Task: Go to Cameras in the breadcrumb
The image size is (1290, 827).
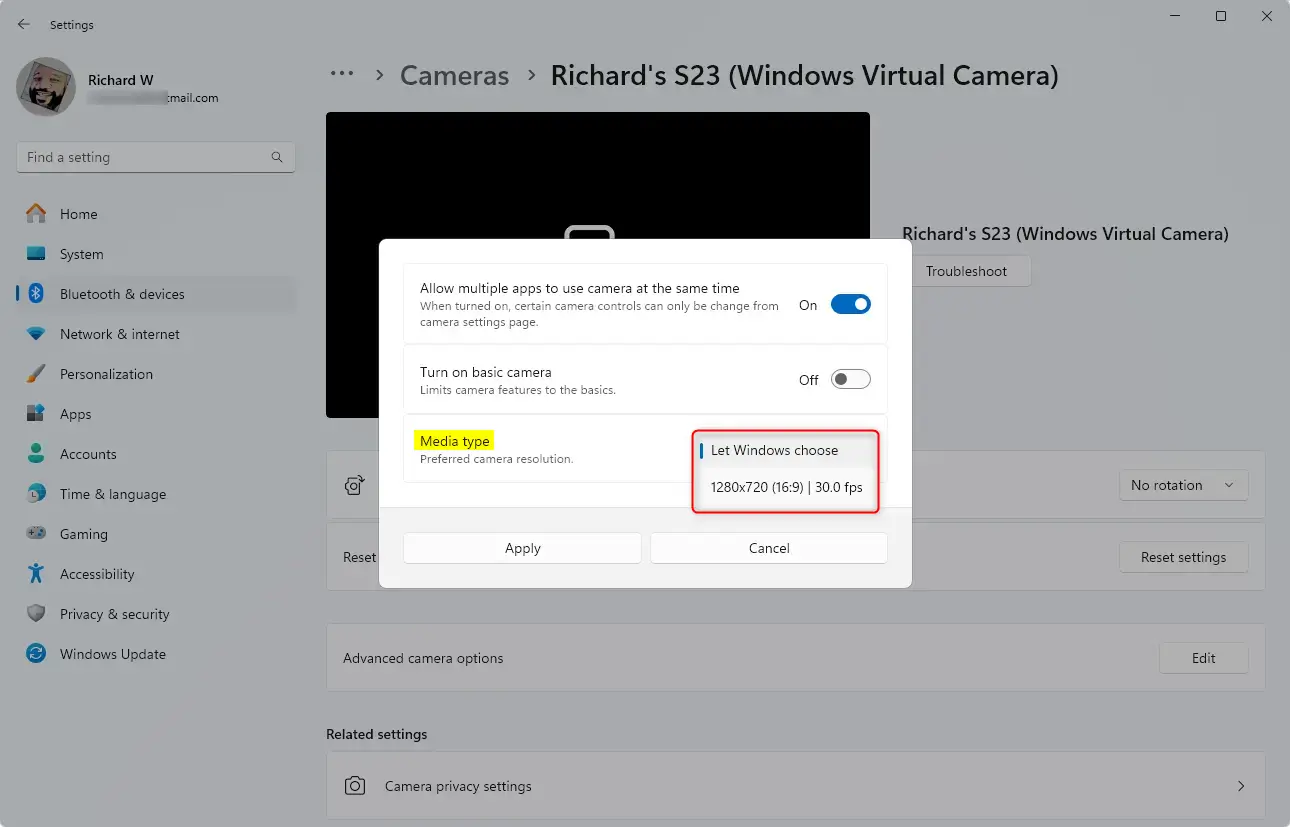Action: point(454,75)
